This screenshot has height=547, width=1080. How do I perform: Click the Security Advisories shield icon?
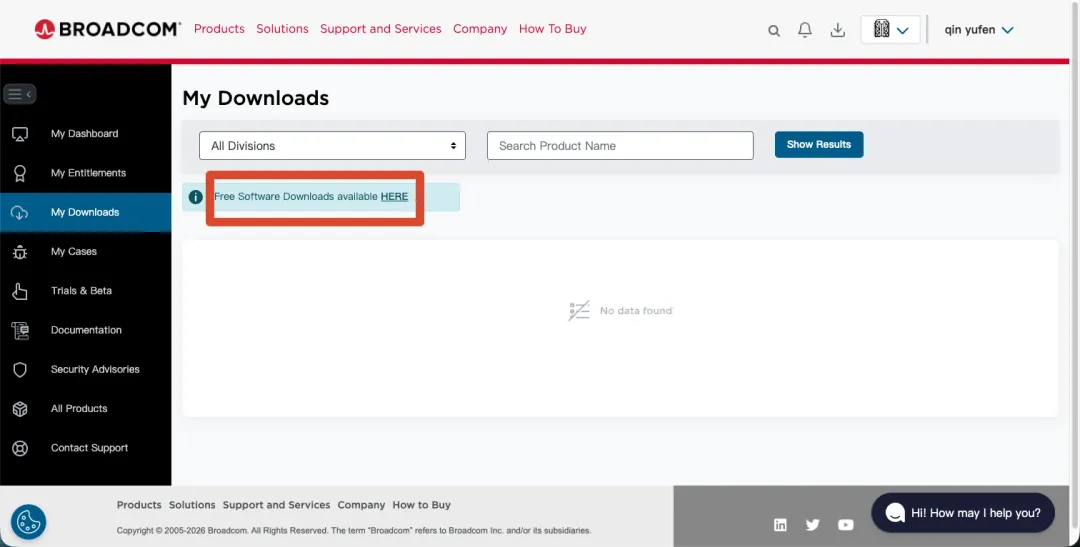(20, 369)
